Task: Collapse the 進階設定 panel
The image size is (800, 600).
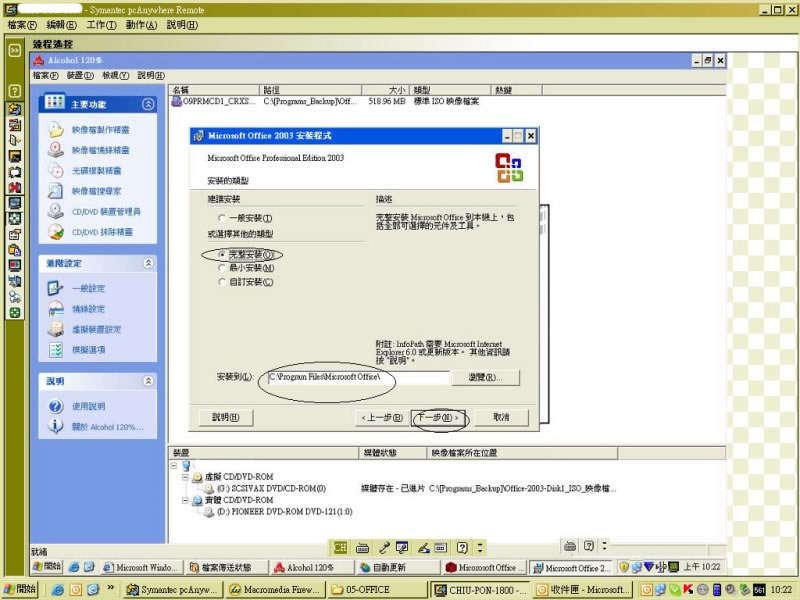Action: tap(148, 263)
